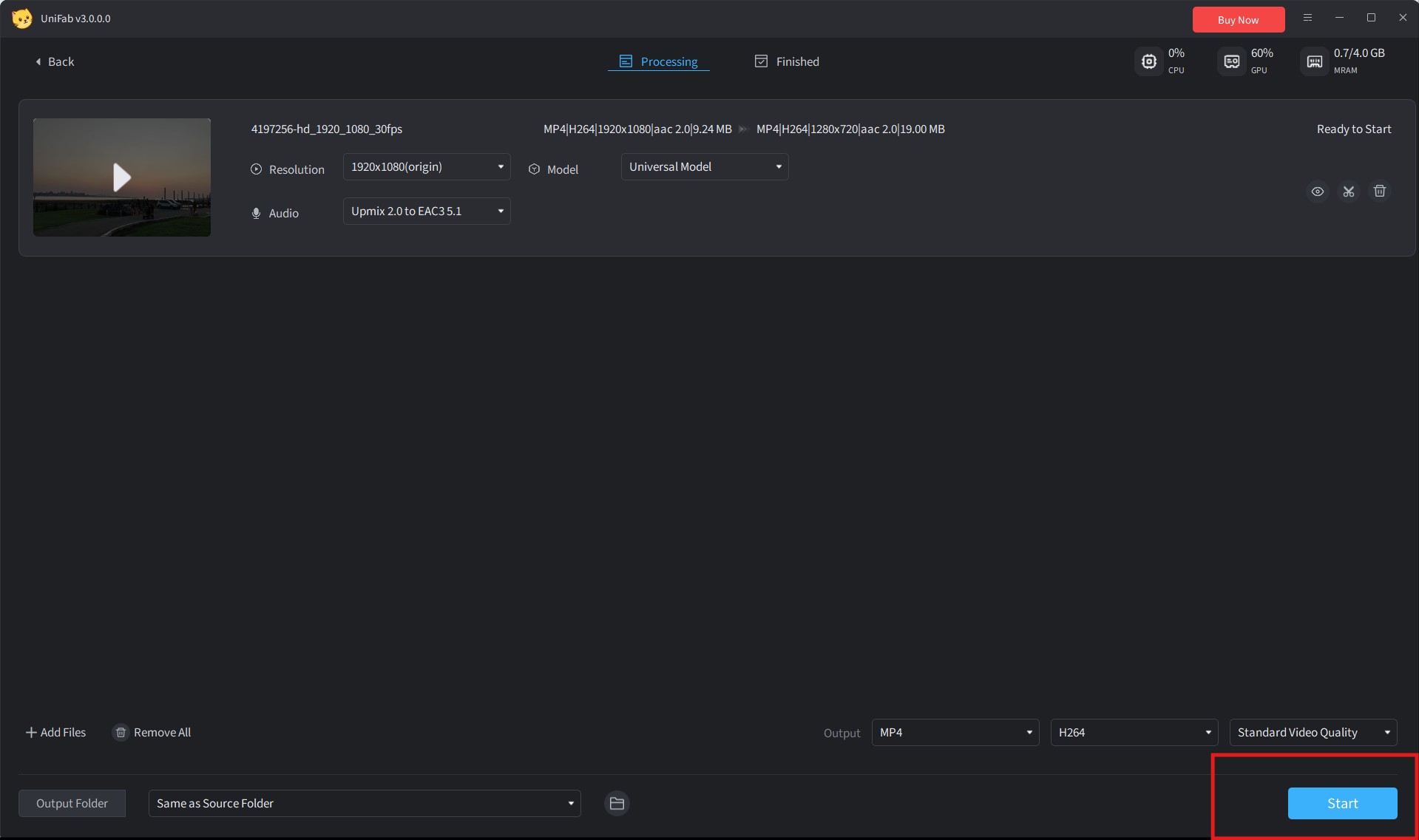
Task: Switch to the Processing tab
Action: [659, 61]
